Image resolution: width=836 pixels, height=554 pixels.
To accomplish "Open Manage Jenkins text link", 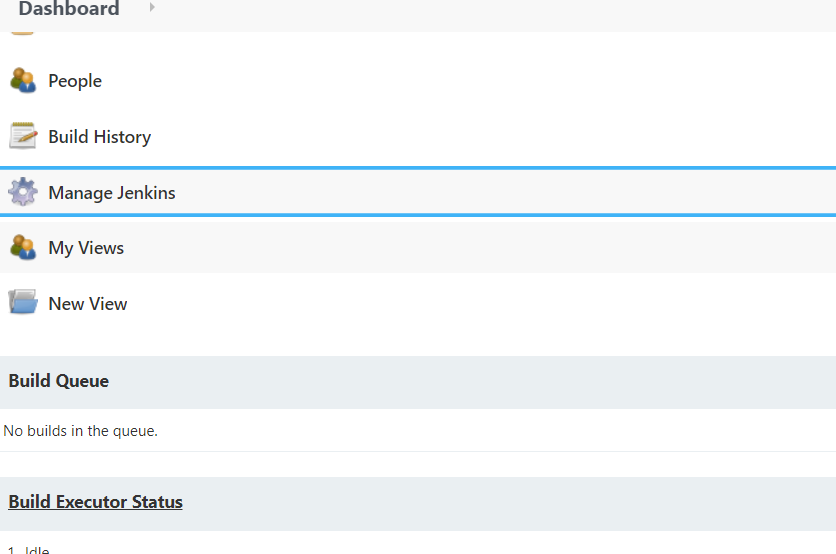I will (x=111, y=192).
